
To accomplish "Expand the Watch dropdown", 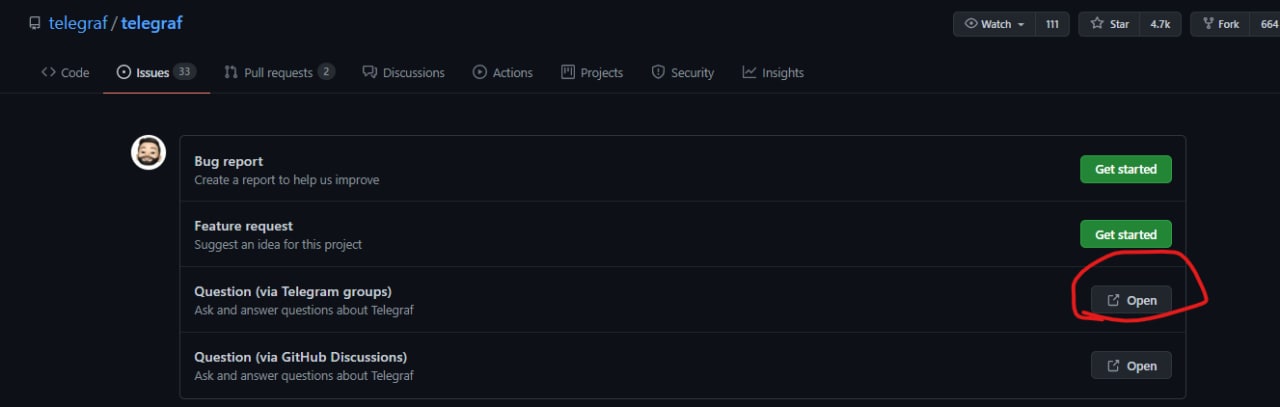I will click(994, 24).
